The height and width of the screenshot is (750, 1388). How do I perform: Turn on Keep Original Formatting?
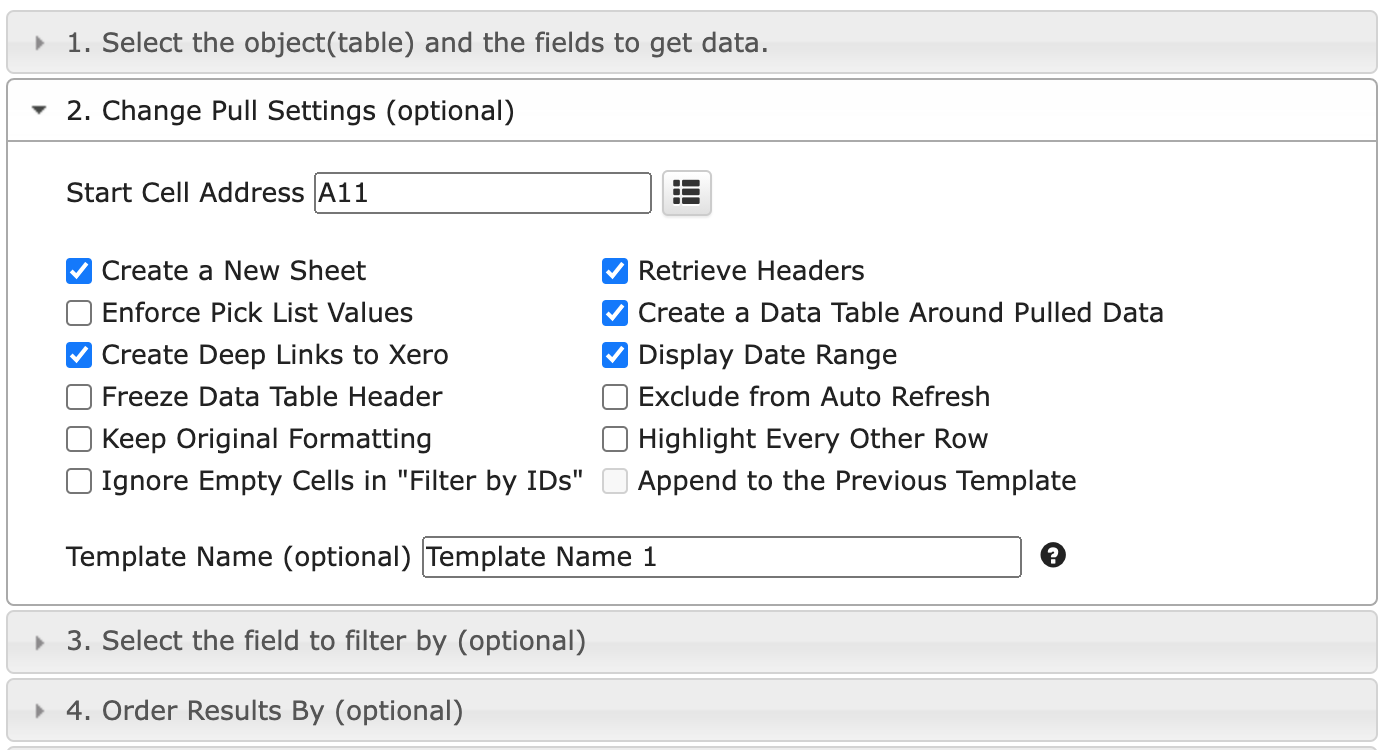(79, 440)
